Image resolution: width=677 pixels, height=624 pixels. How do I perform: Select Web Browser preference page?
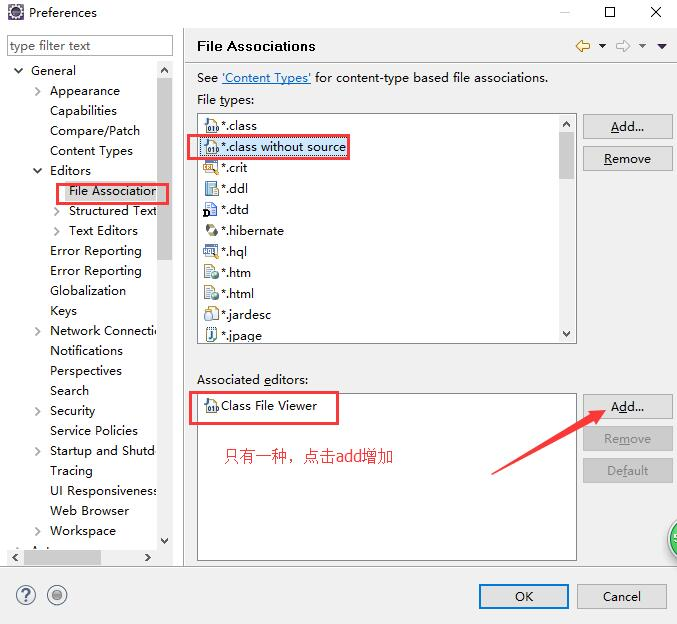click(89, 510)
